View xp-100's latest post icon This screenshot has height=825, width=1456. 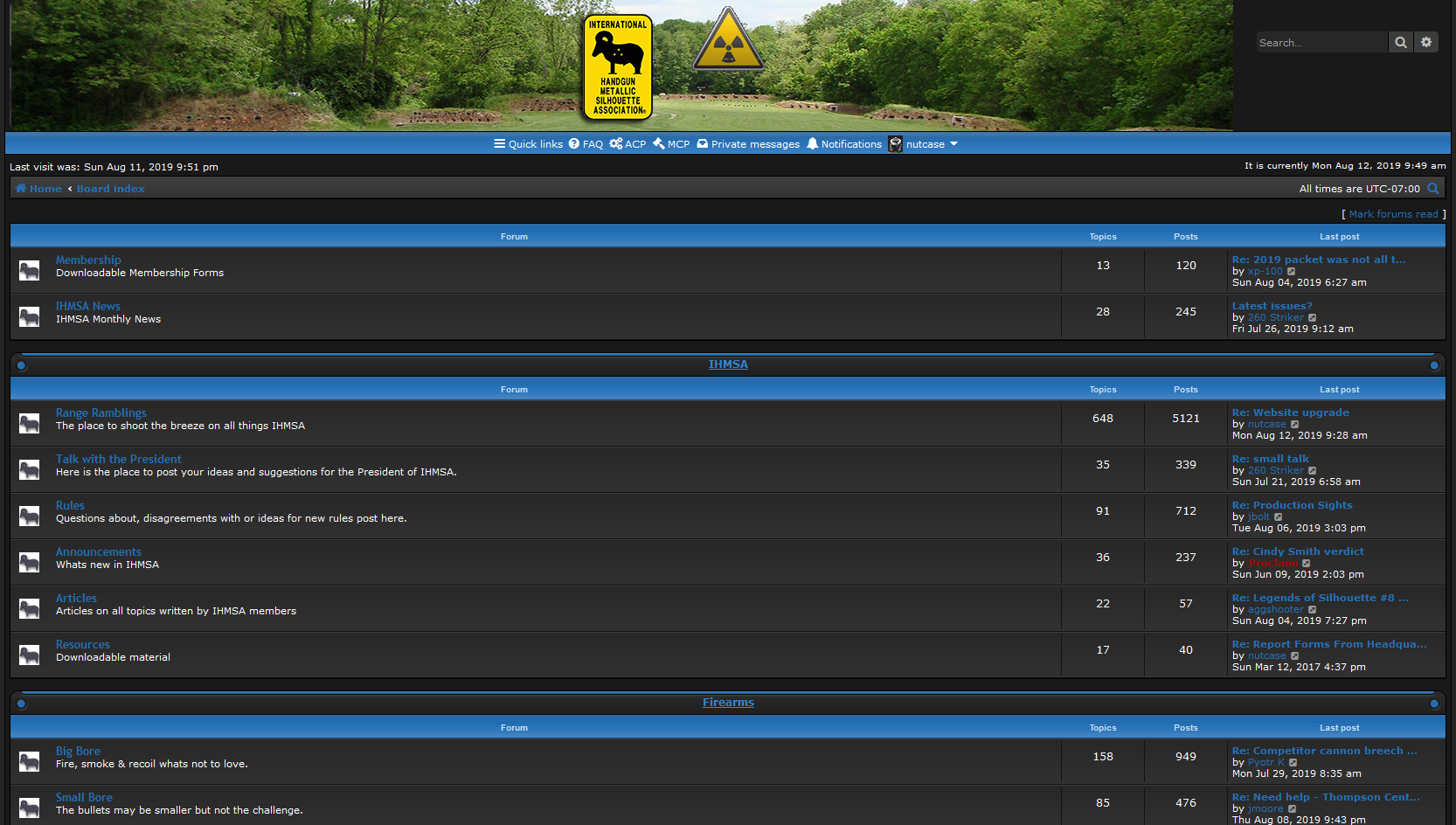pyautogui.click(x=1292, y=271)
